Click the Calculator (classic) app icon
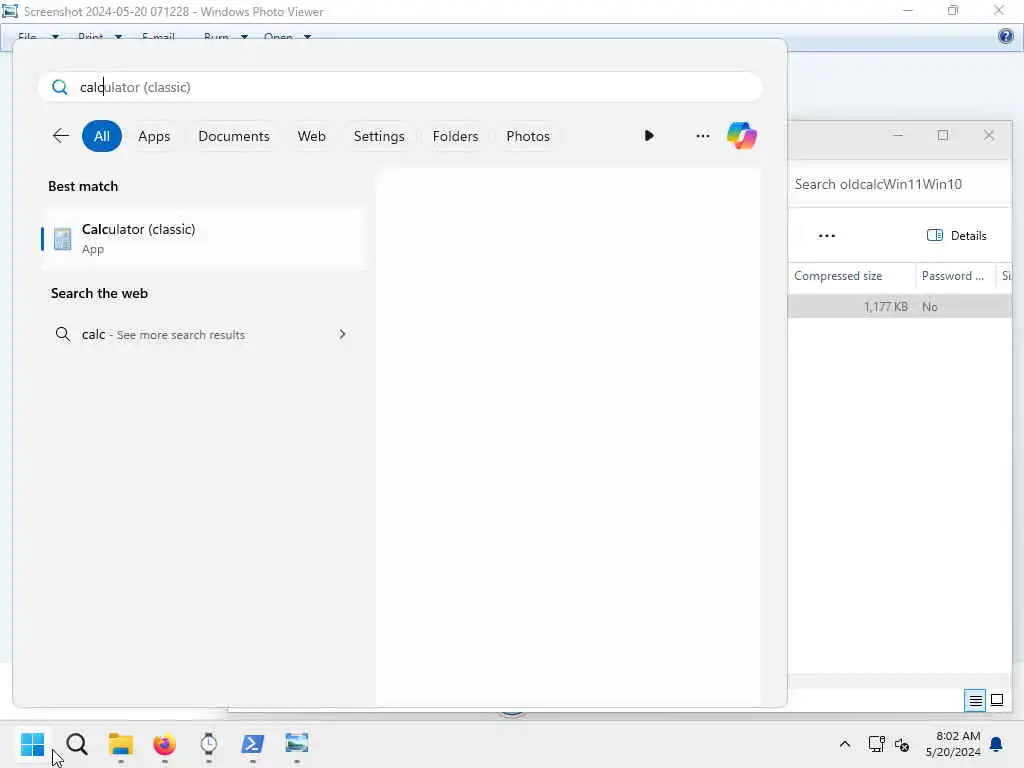 coord(63,239)
